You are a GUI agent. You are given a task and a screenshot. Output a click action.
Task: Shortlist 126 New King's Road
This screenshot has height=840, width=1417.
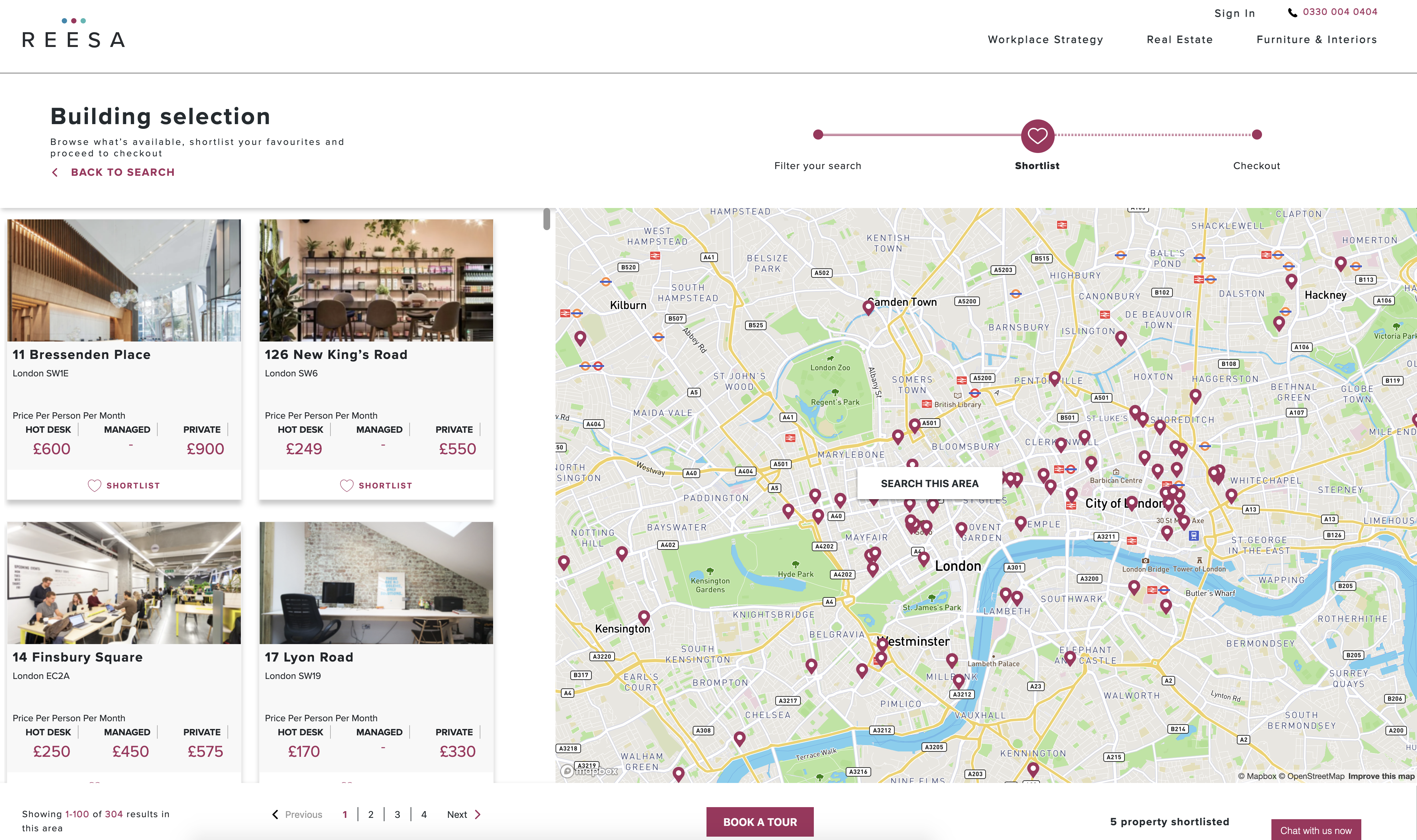pos(376,486)
